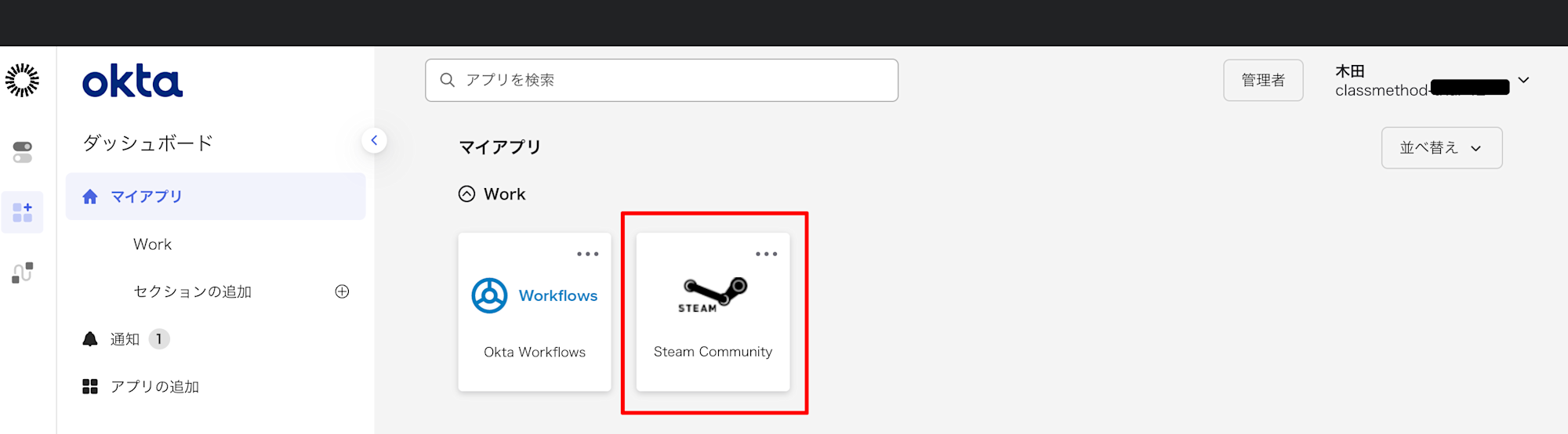Viewport: 1568px width, 434px height.
Task: Select the apps grid-plus icon in left rail
Action: click(23, 212)
